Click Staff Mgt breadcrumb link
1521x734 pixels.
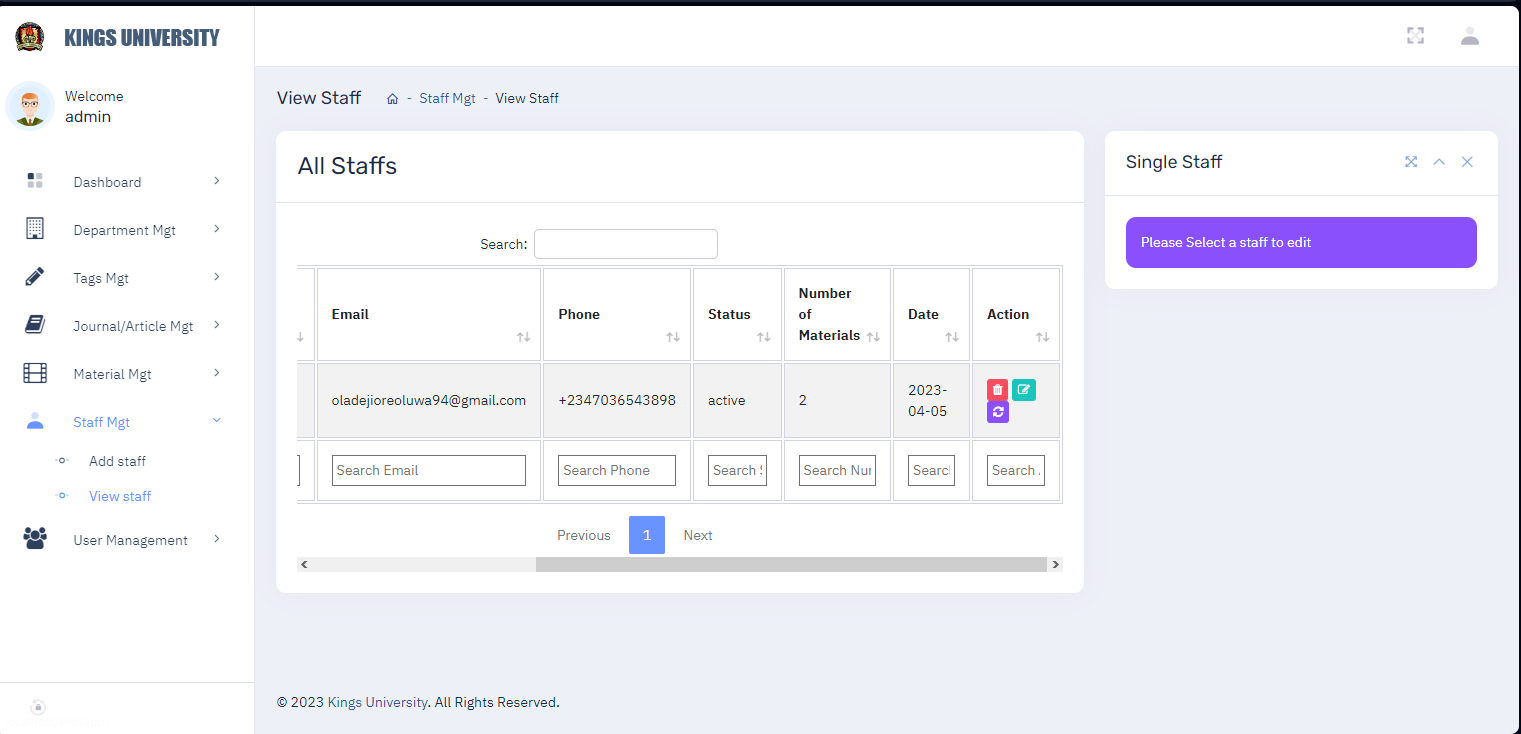coord(447,98)
